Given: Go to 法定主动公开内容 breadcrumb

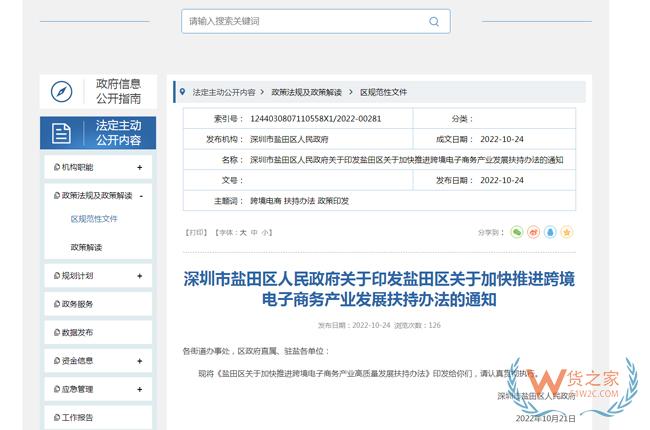Looking at the screenshot, I should pyautogui.click(x=224, y=92).
